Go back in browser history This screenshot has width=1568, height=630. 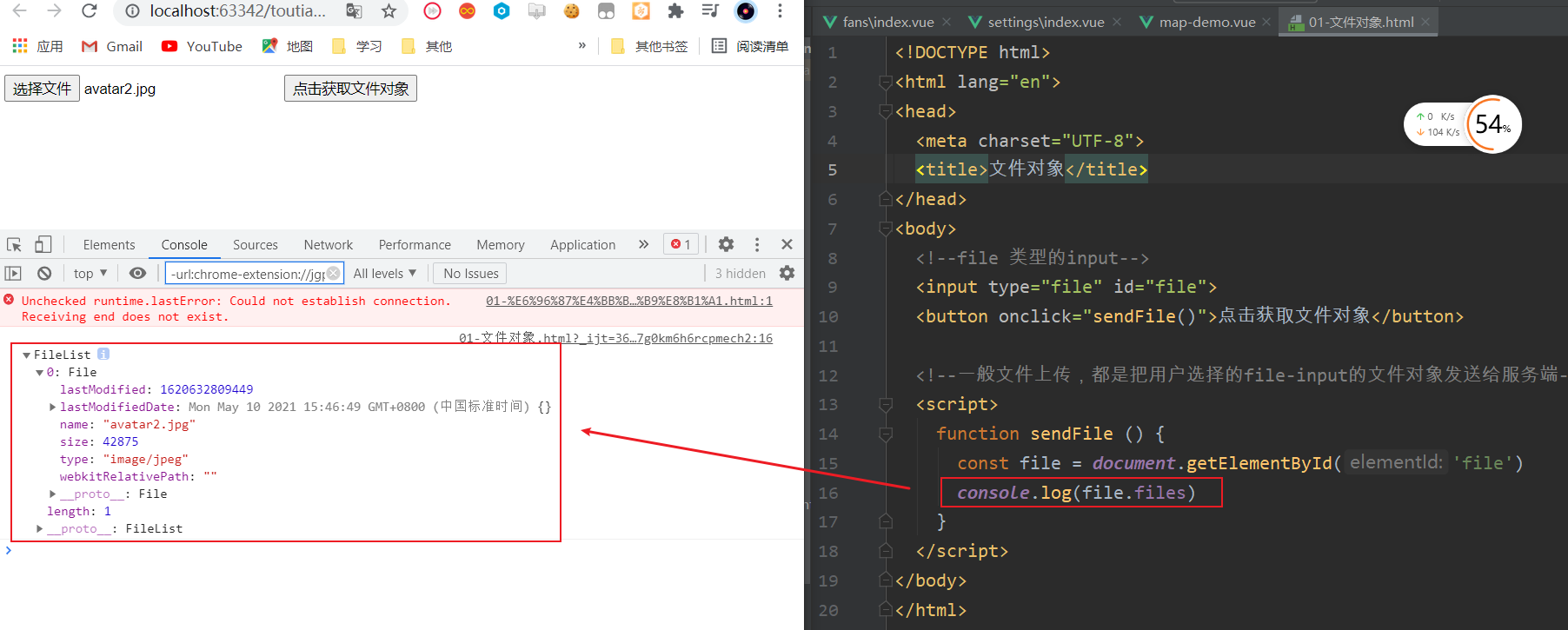tap(19, 11)
